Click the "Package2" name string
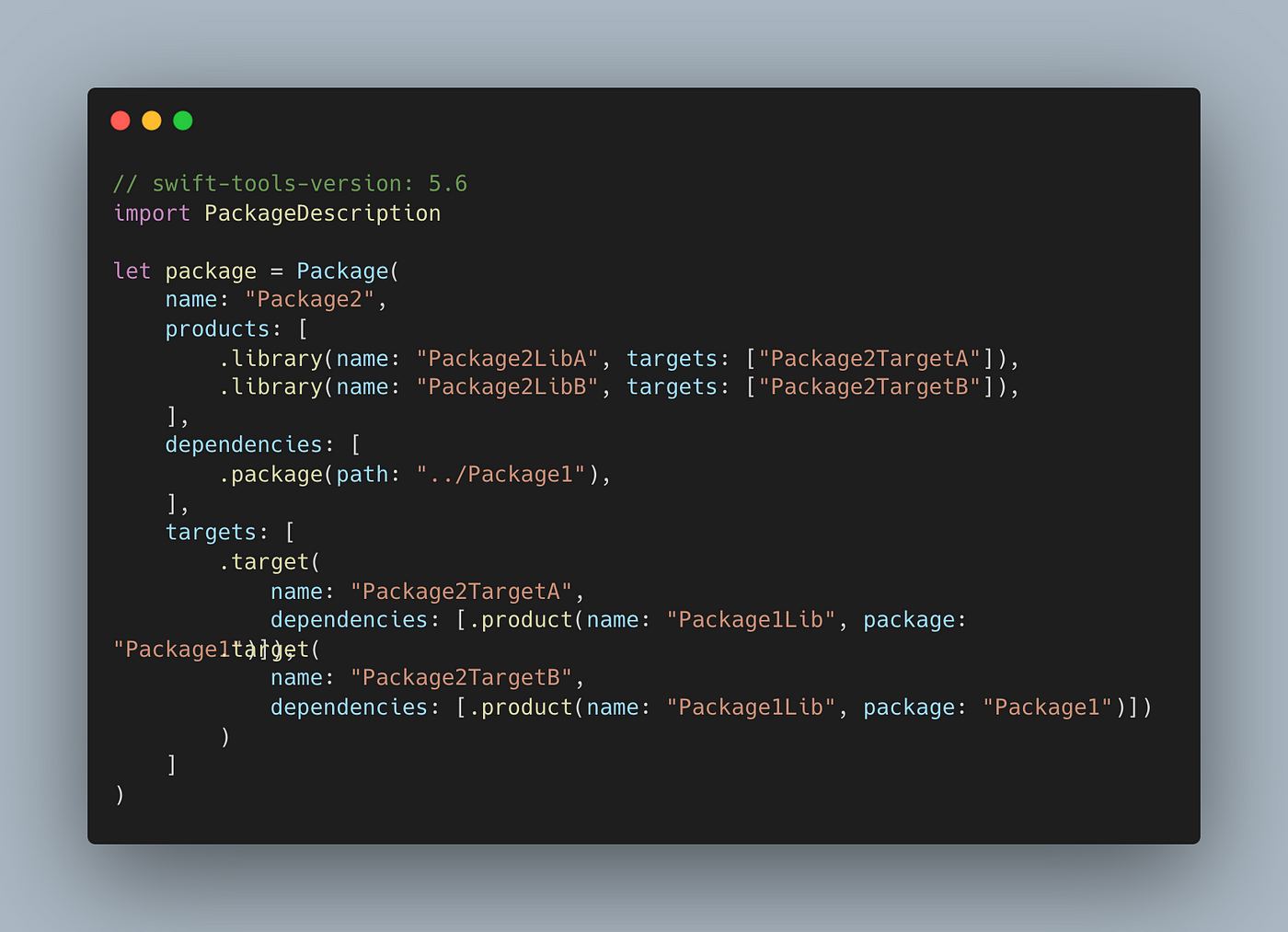Image resolution: width=1288 pixels, height=932 pixels. [x=309, y=300]
